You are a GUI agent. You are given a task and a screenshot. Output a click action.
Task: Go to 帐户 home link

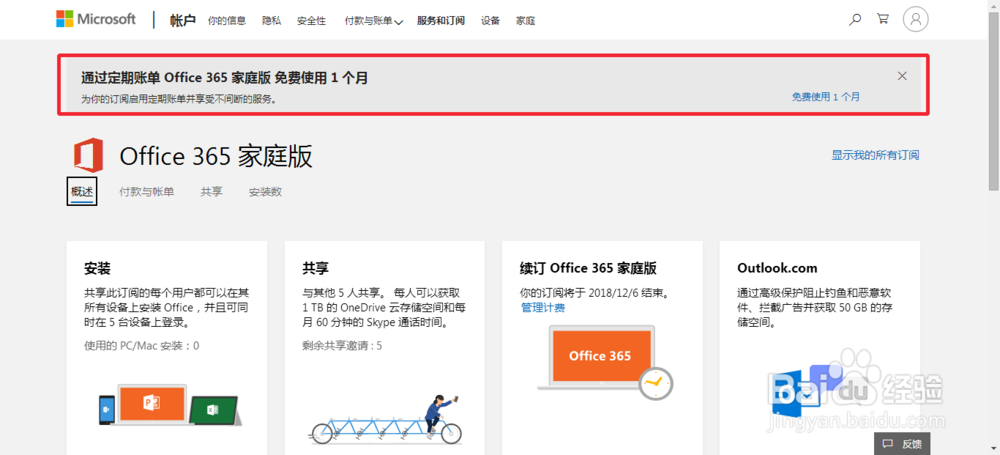pyautogui.click(x=182, y=20)
